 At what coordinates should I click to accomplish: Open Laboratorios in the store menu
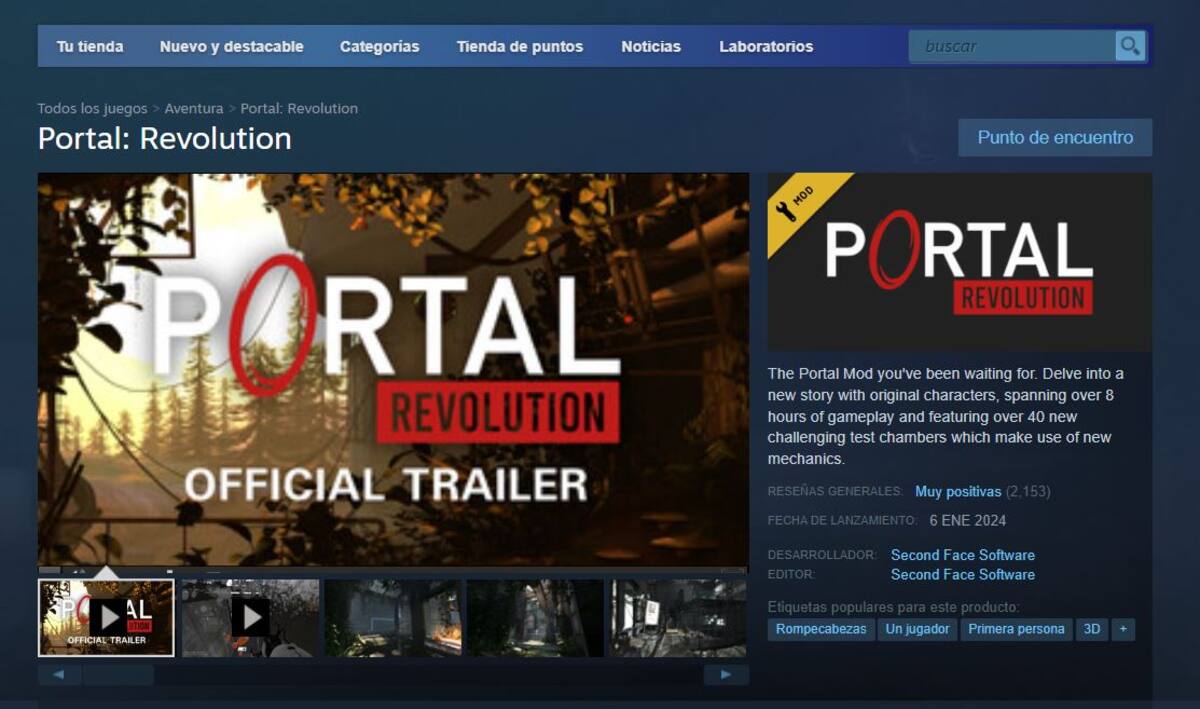tap(766, 46)
